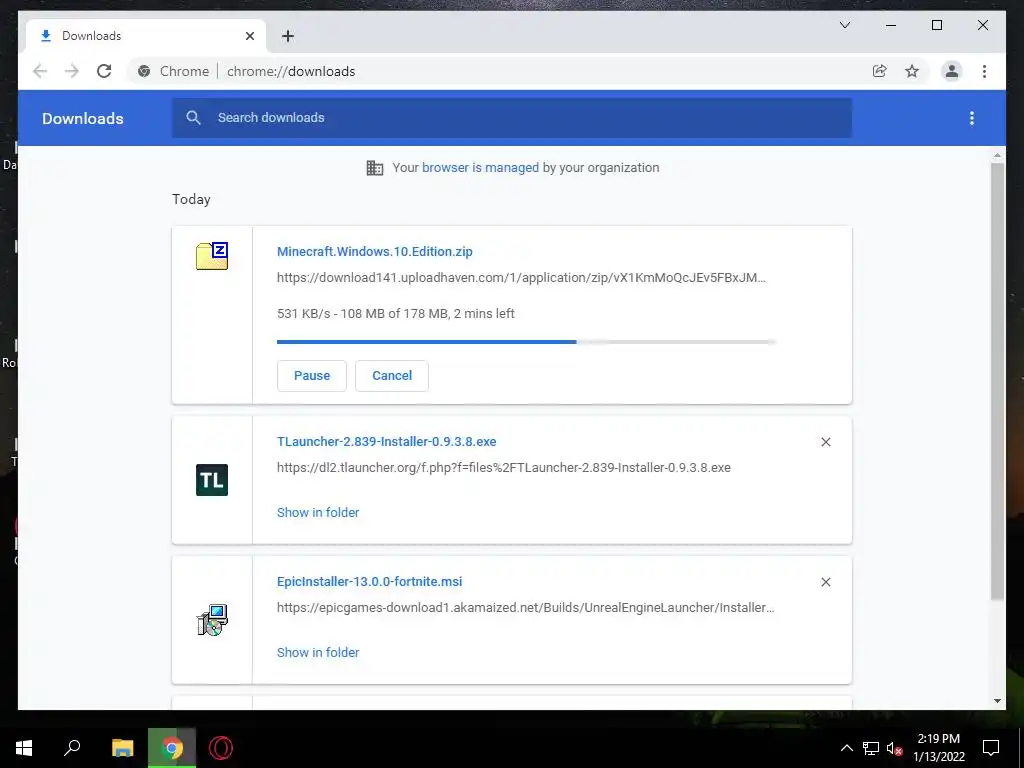The image size is (1024, 768).
Task: Click the share page icon
Action: [880, 71]
